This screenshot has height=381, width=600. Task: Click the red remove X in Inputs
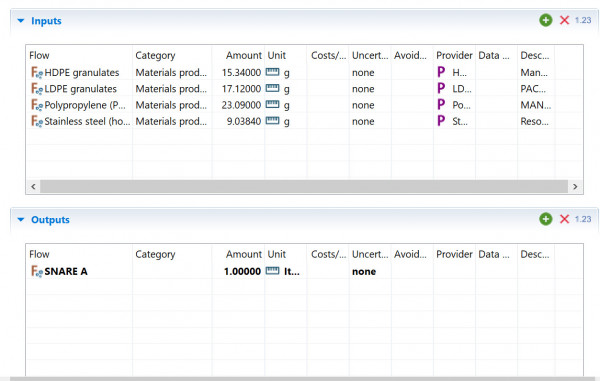coord(564,20)
